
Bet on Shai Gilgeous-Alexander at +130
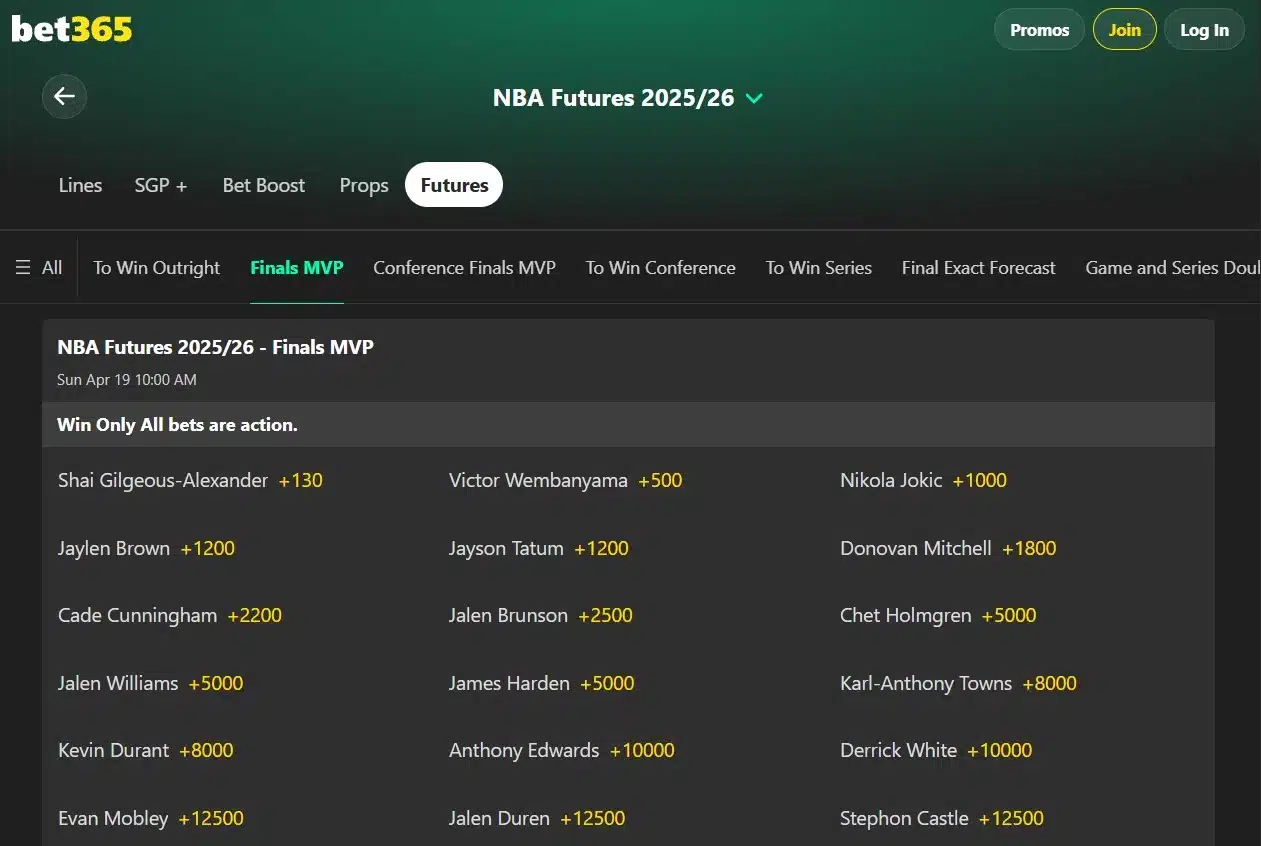189,480
